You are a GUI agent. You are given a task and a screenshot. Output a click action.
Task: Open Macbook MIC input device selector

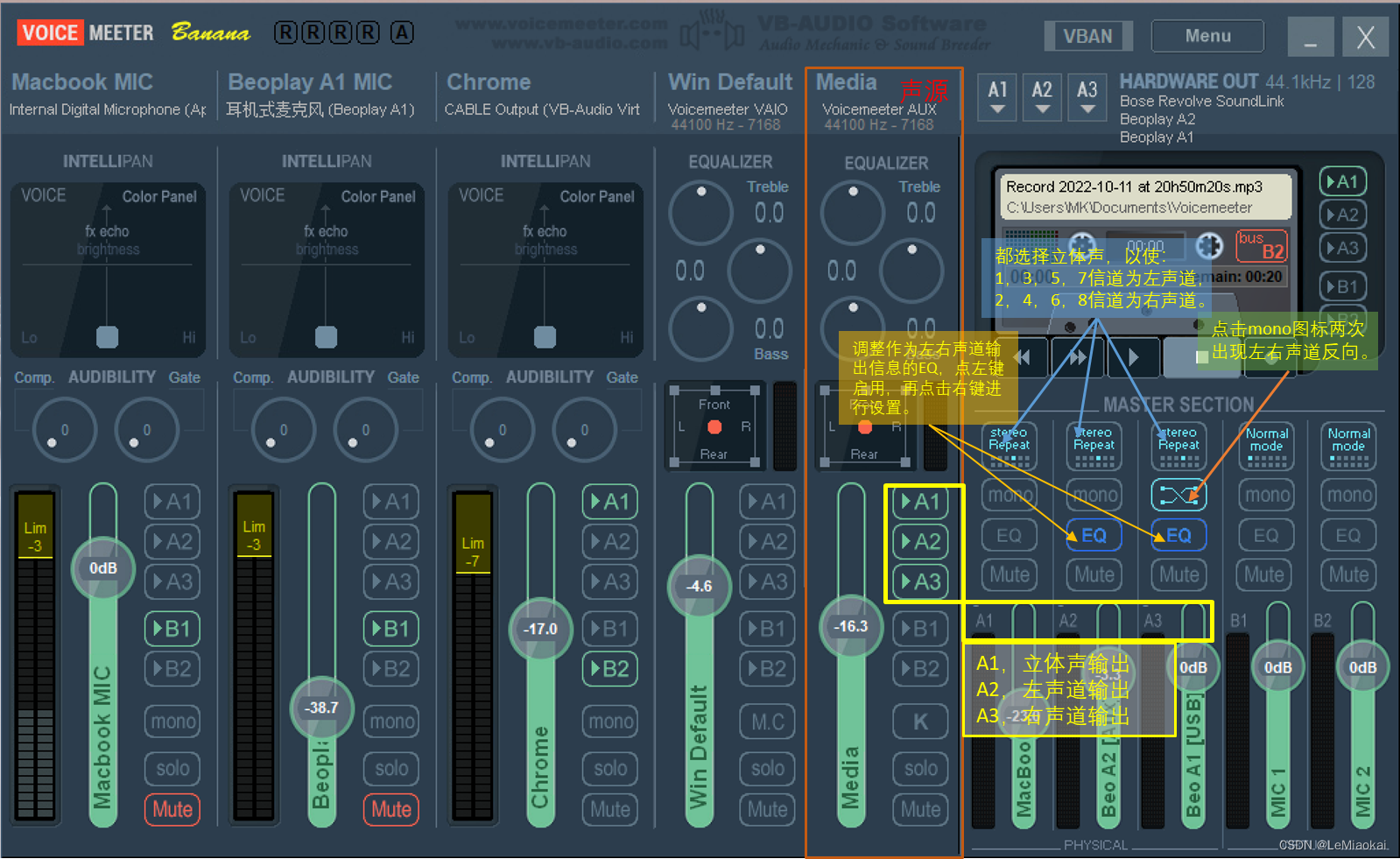[107, 109]
